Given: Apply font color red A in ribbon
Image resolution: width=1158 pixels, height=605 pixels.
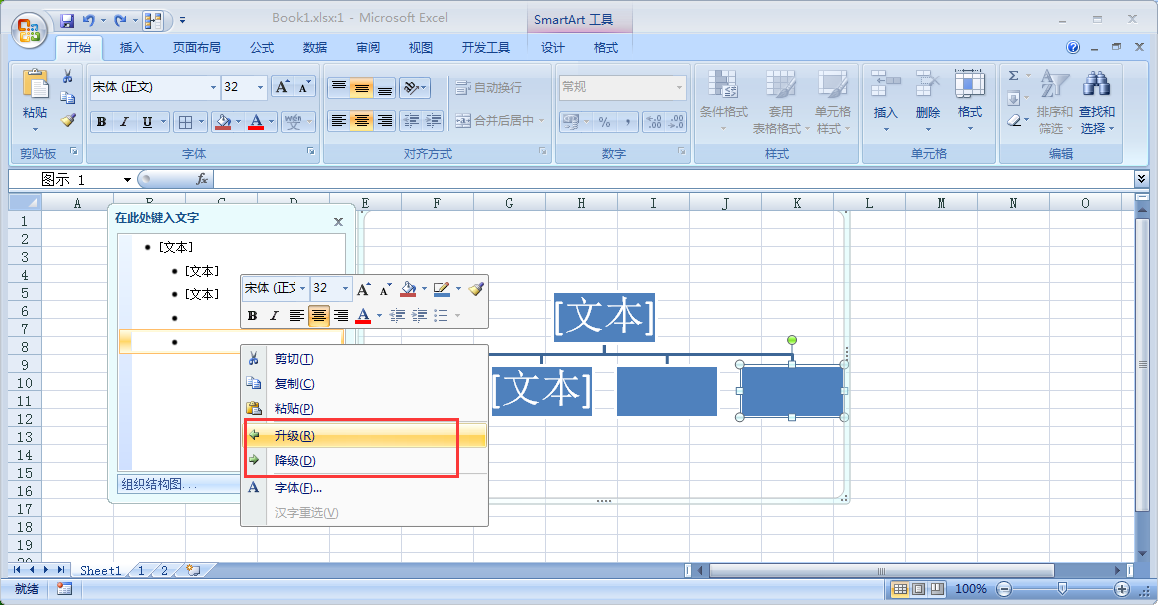Looking at the screenshot, I should click(x=256, y=122).
